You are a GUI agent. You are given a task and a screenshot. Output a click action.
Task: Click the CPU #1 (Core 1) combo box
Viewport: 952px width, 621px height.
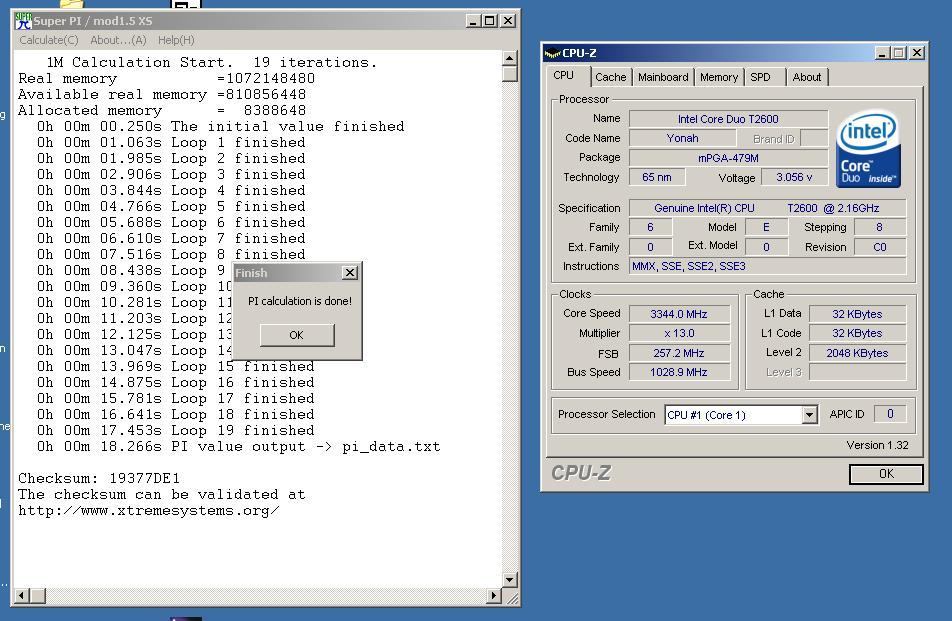741,415
